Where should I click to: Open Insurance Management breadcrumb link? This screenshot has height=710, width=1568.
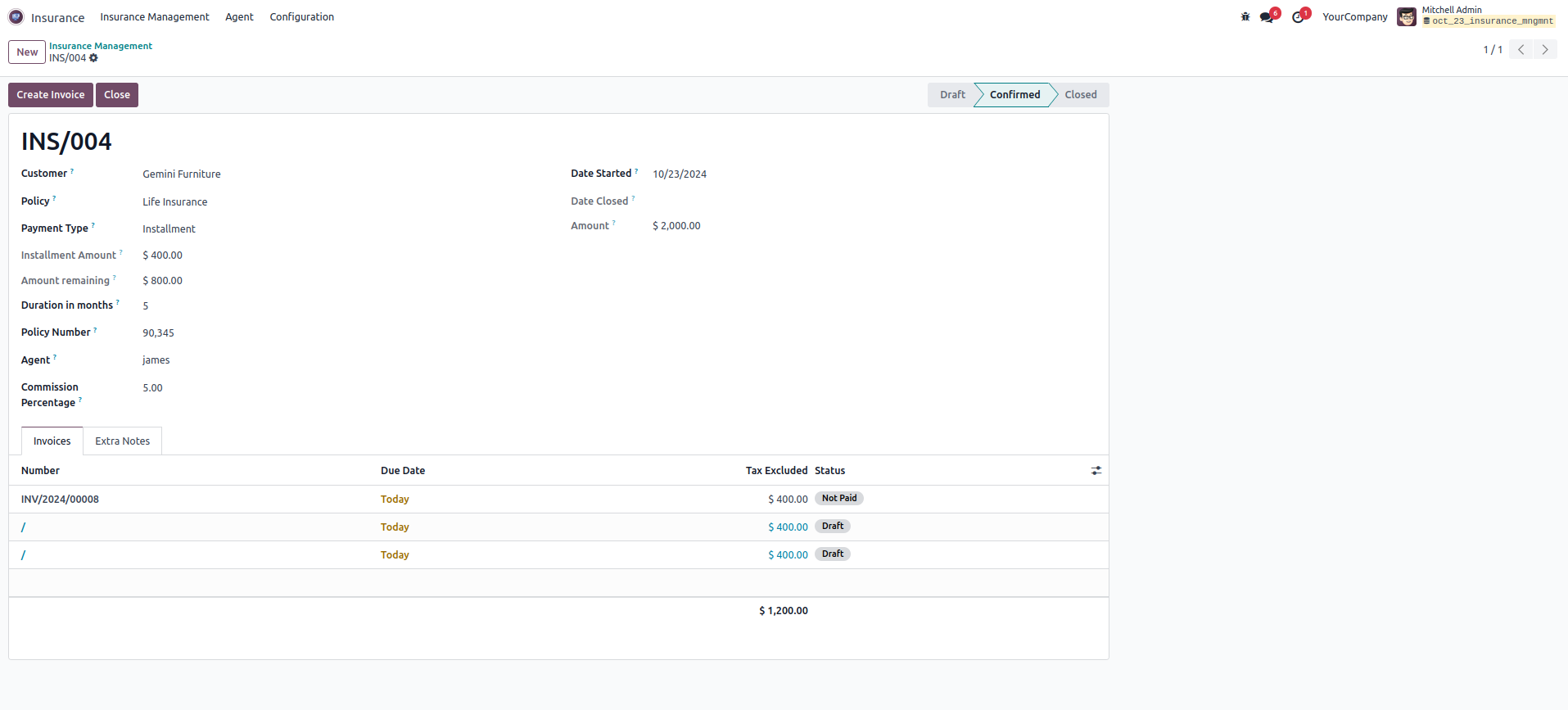coord(101,46)
